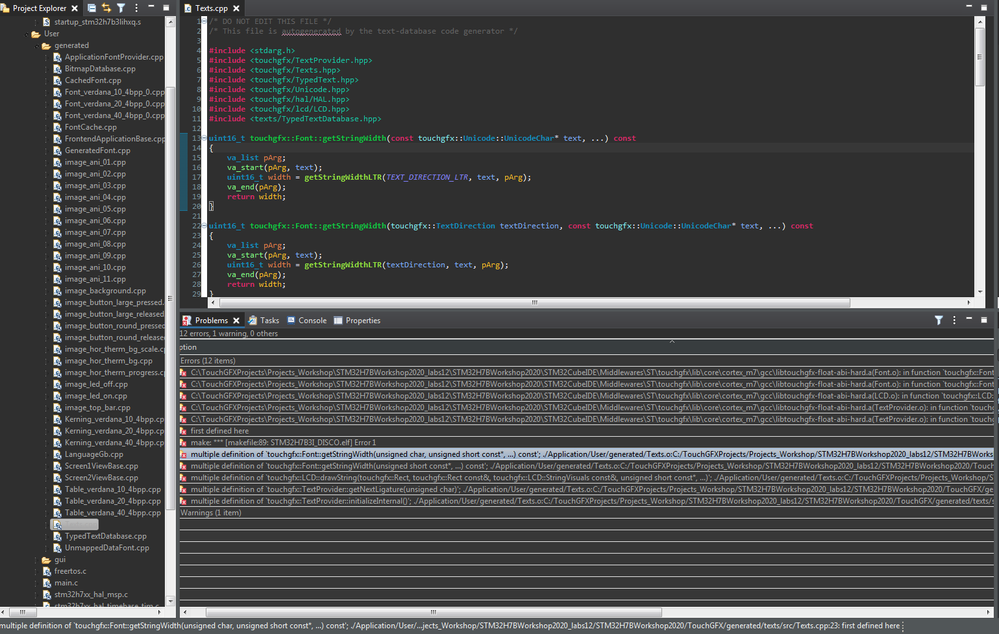This screenshot has height=634, width=999.
Task: Open Table_verdana_40_4bpp.cpp in explorer
Action: (112, 513)
